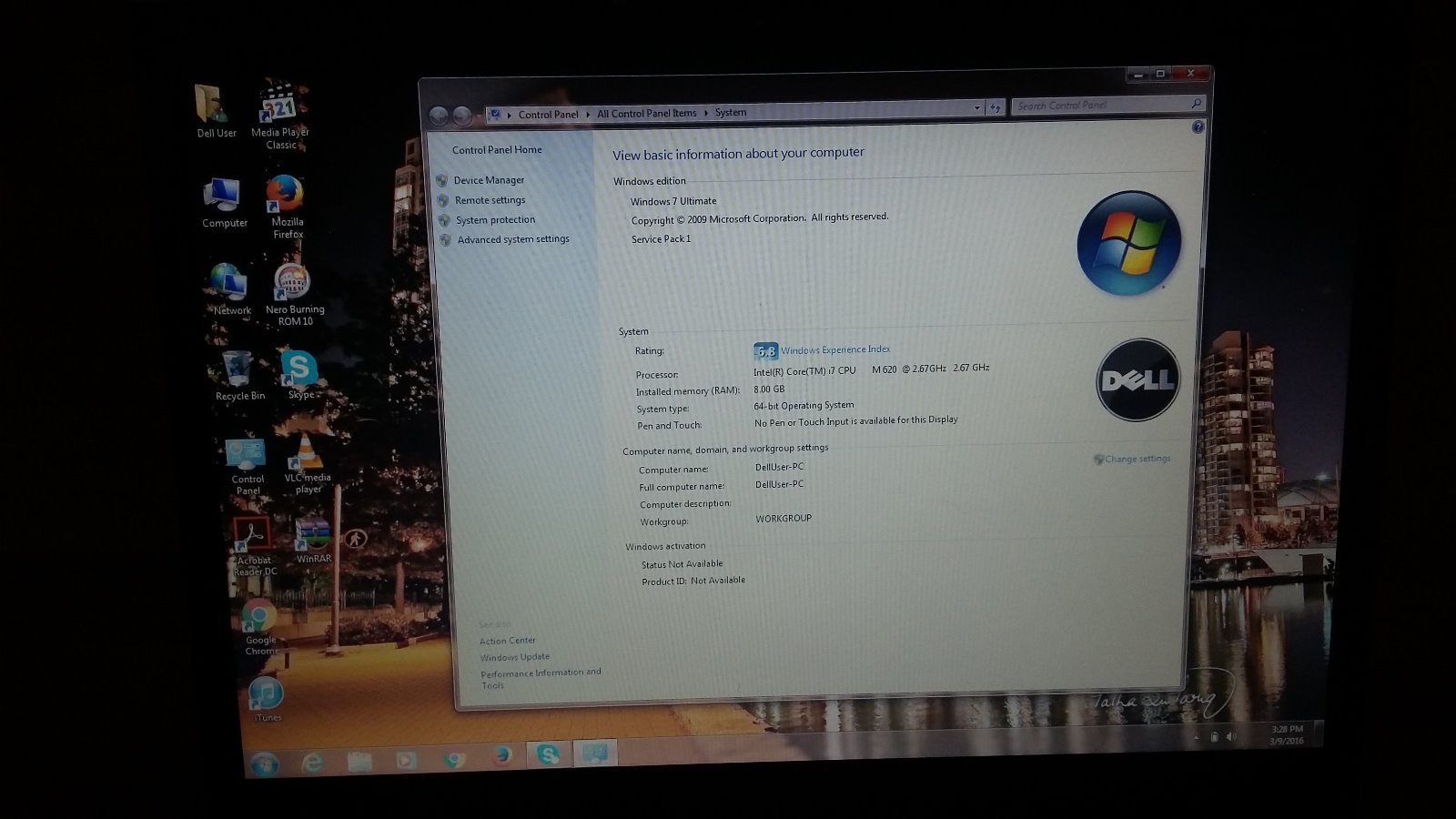Click the Intel Core i7 processor text
The height and width of the screenshot is (819, 1456).
871,369
